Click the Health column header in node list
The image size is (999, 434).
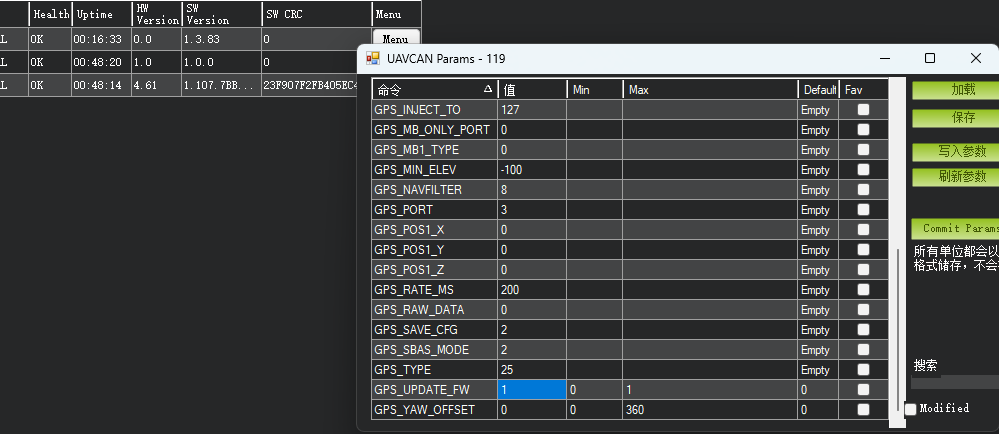50,14
